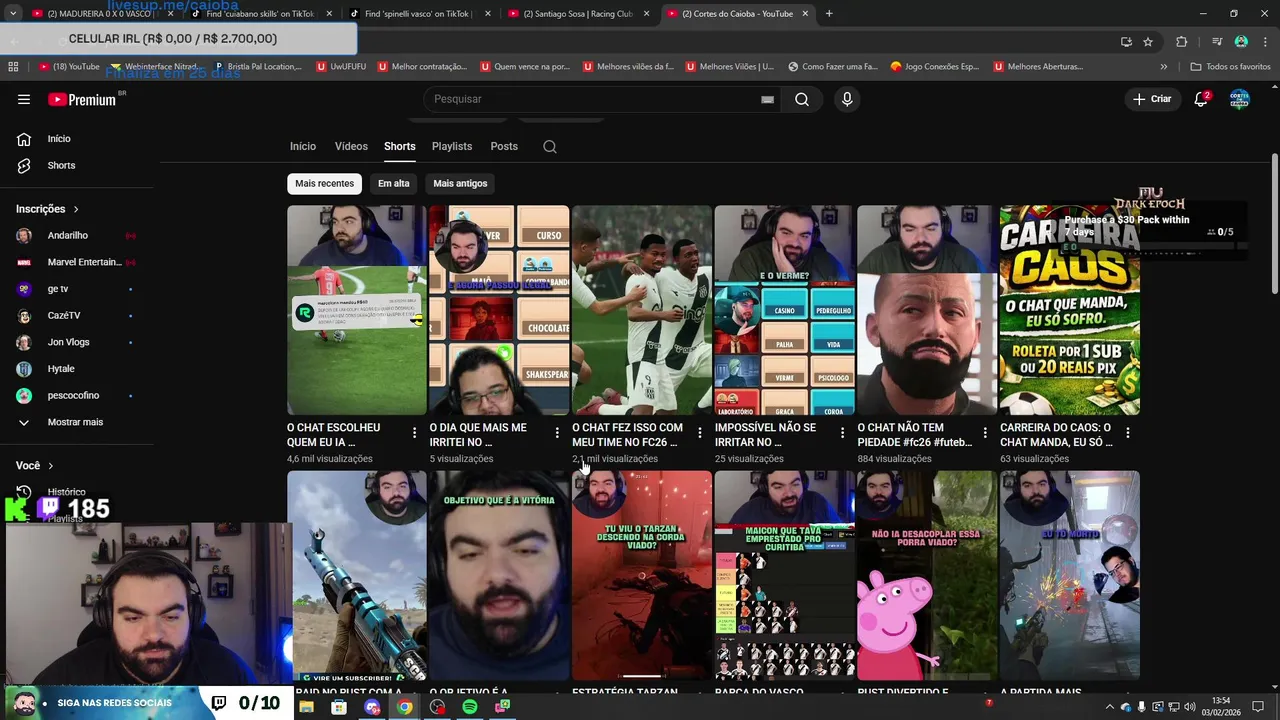The width and height of the screenshot is (1280, 720).
Task: Switch to the channel Shorts tab
Action: pyautogui.click(x=400, y=146)
